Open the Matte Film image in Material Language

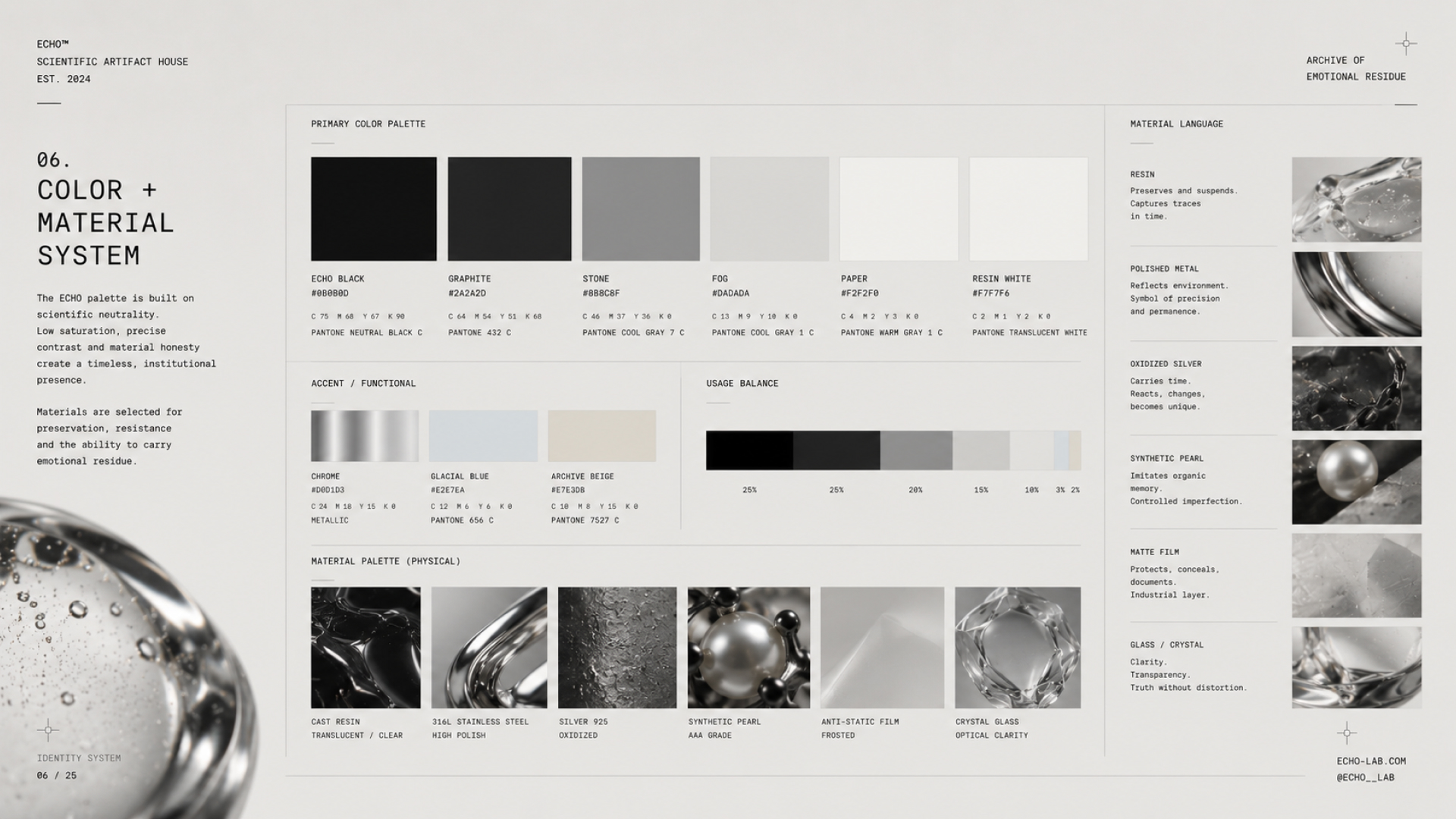[x=1357, y=576]
